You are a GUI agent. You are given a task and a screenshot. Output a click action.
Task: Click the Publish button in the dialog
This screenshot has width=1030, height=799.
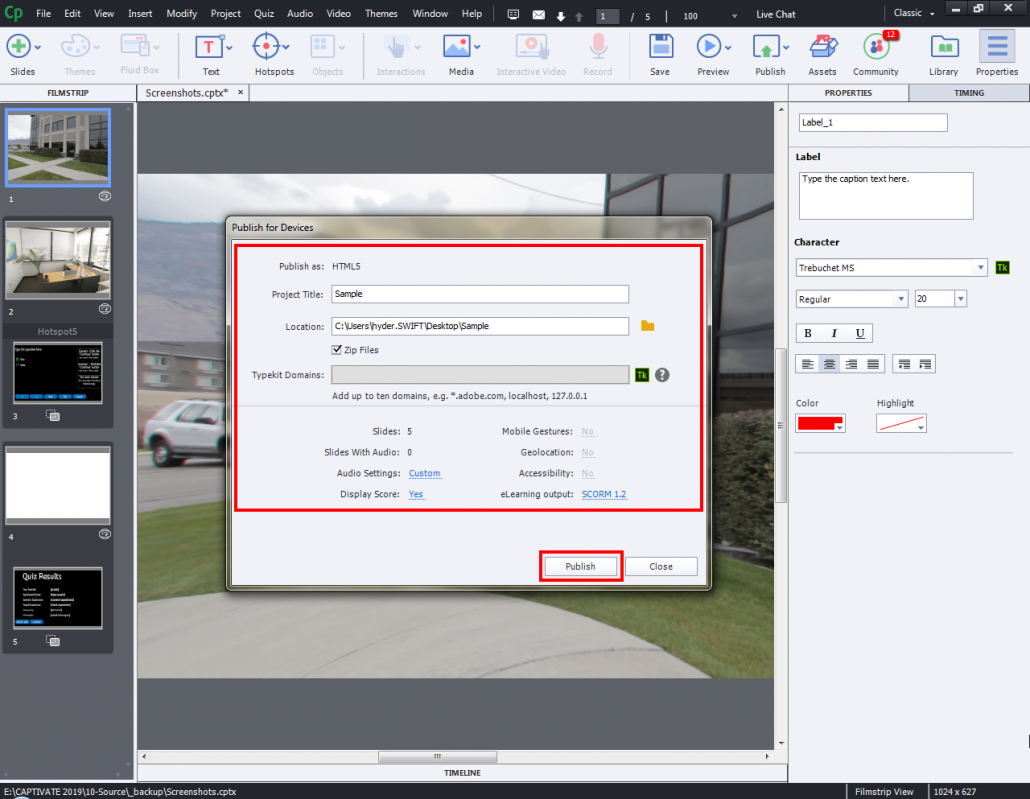click(581, 566)
